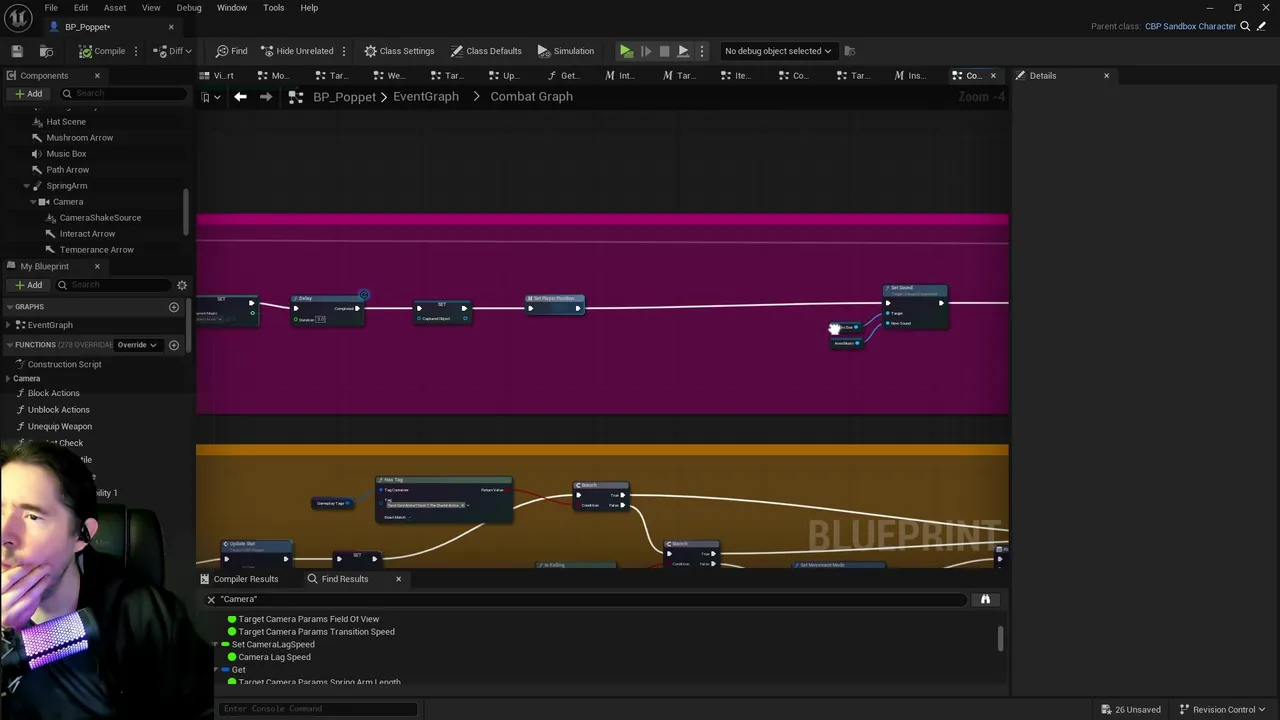Go forward in graph navigation
Viewport: 1280px width, 720px height.
pos(266,97)
